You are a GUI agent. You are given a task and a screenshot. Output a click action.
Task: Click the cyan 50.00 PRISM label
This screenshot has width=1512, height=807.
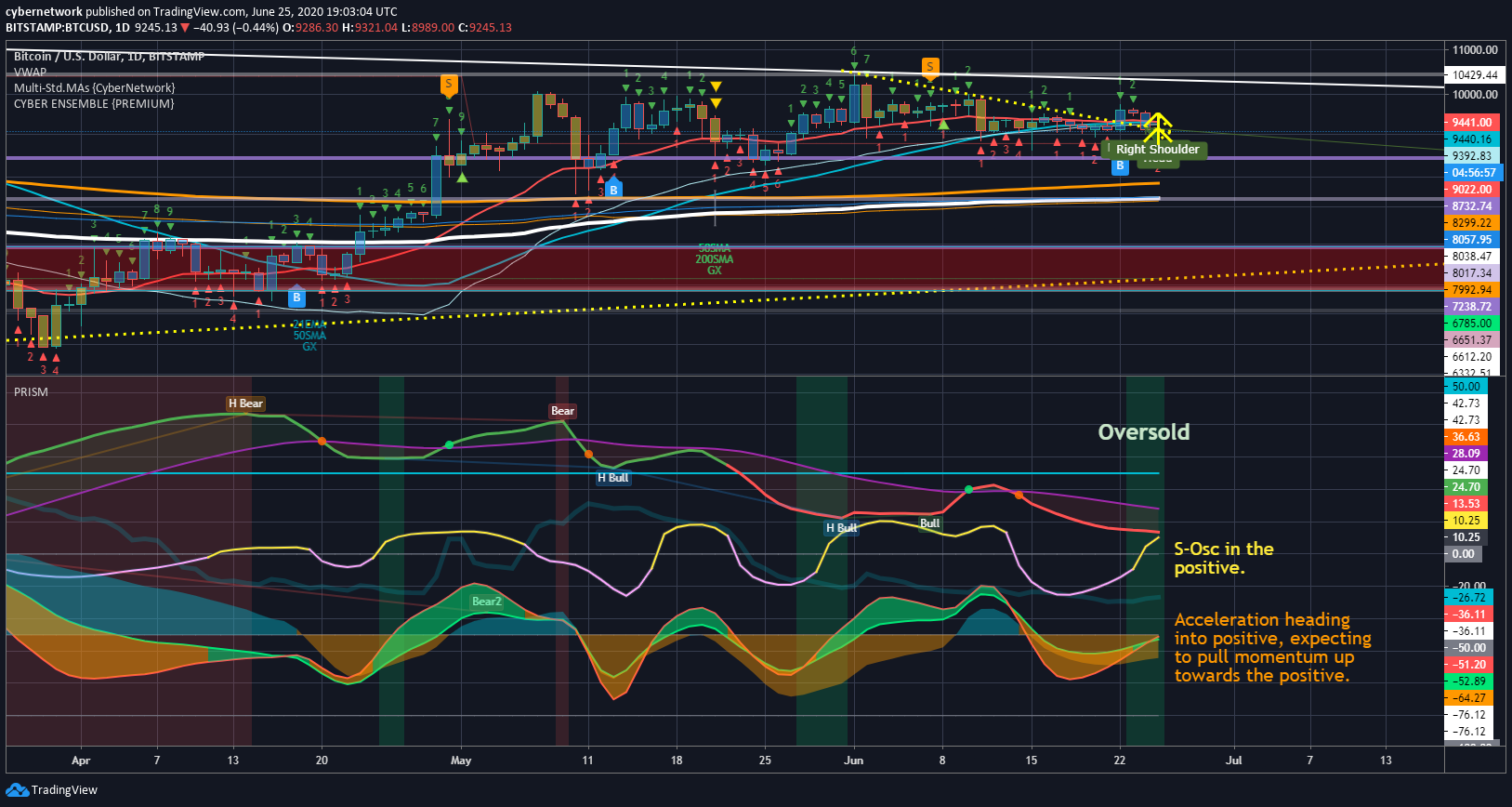pyautogui.click(x=1466, y=386)
